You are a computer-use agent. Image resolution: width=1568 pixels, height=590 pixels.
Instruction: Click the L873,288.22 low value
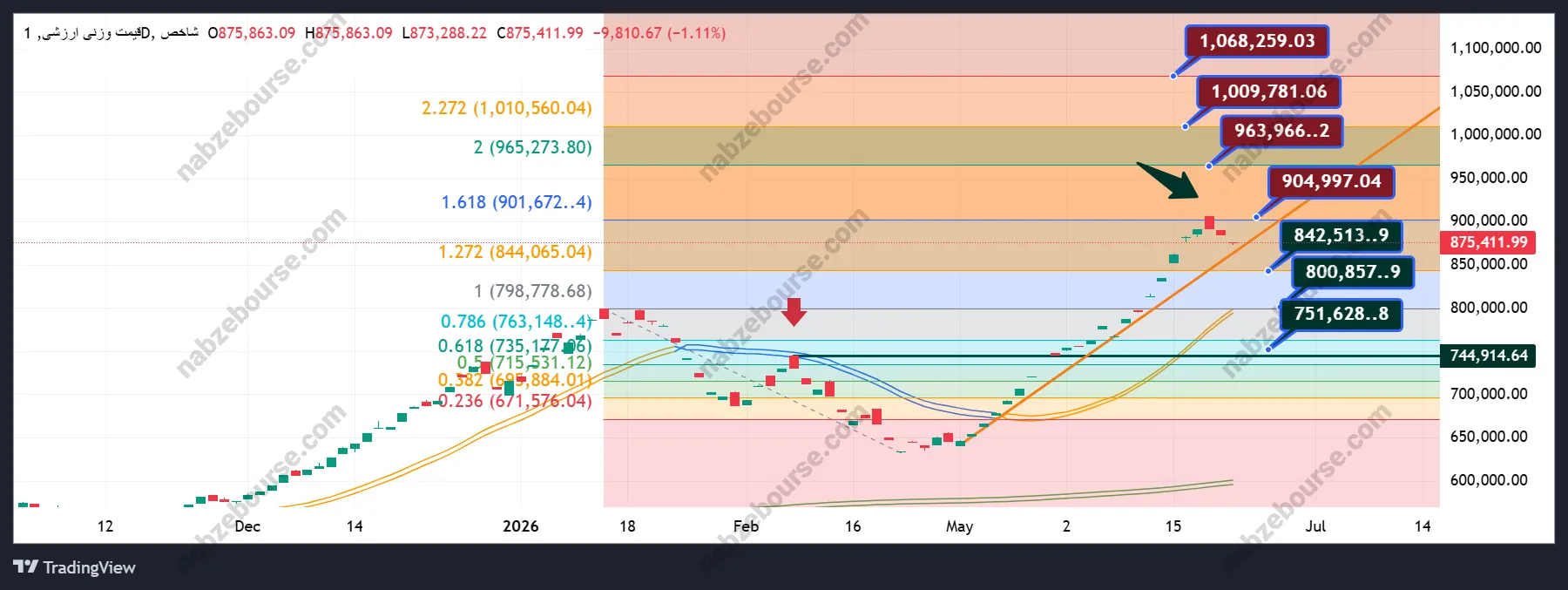[x=444, y=33]
